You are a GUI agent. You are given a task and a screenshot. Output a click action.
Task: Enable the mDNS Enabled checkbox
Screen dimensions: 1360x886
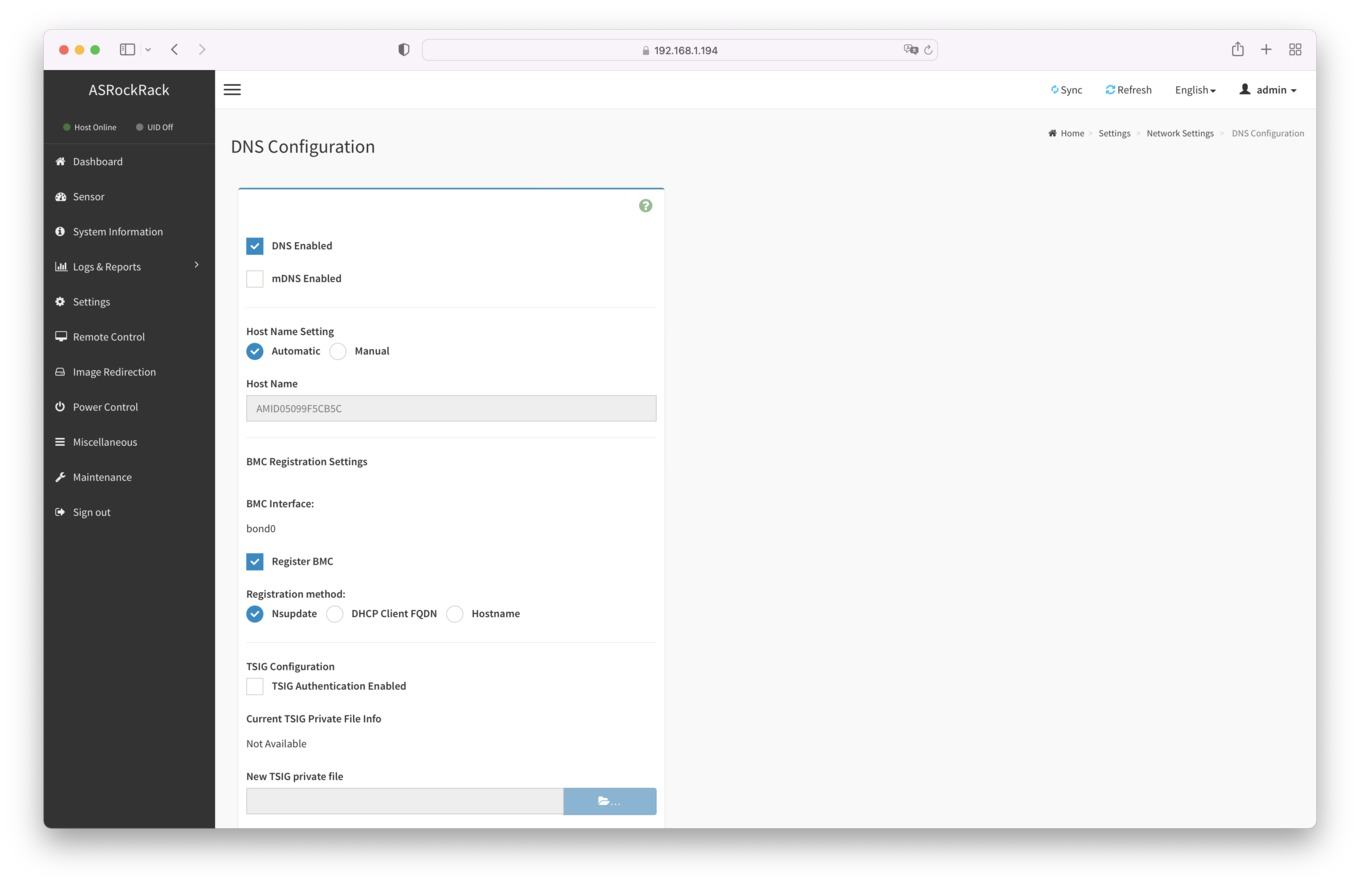pos(255,279)
